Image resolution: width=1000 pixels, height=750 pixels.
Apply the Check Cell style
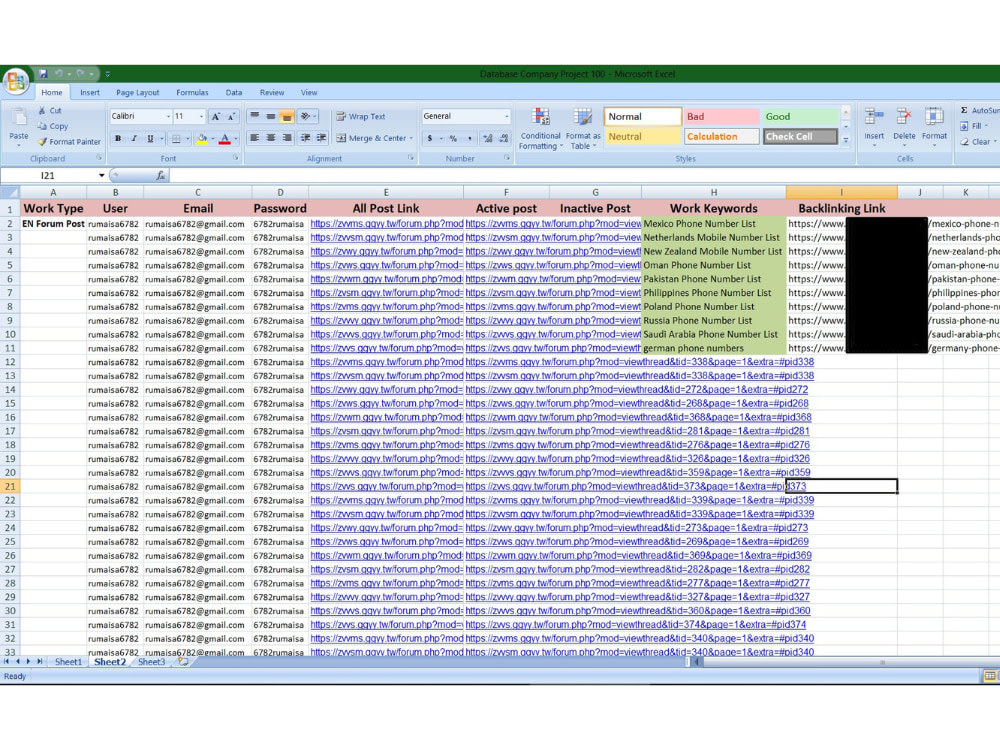point(800,136)
